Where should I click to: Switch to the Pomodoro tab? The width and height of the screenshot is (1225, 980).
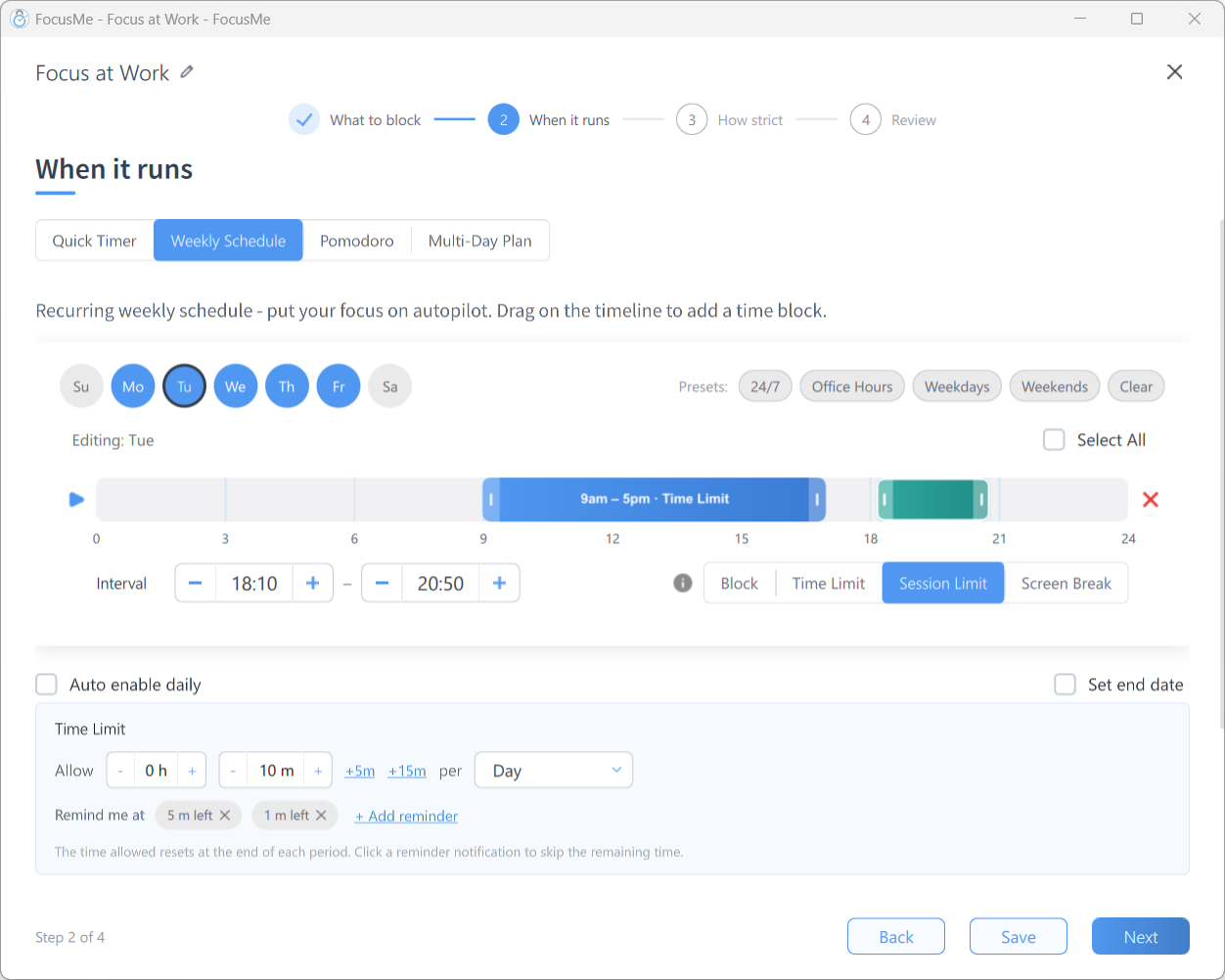357,241
